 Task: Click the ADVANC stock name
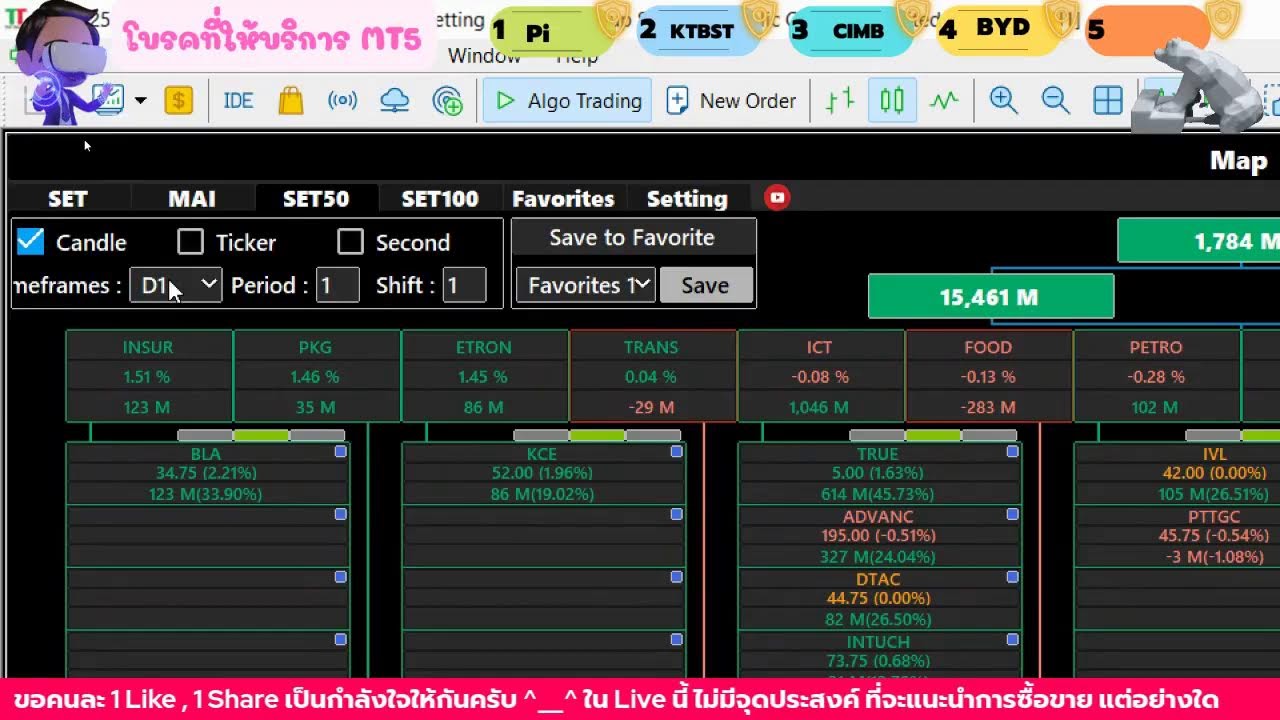click(878, 517)
